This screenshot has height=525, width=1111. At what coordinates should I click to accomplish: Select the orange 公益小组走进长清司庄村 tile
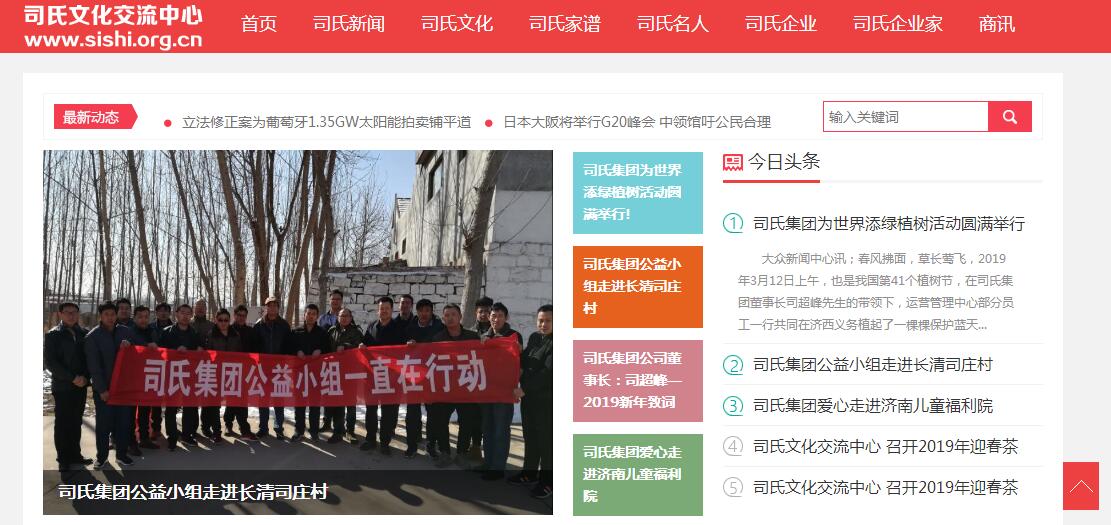click(638, 286)
